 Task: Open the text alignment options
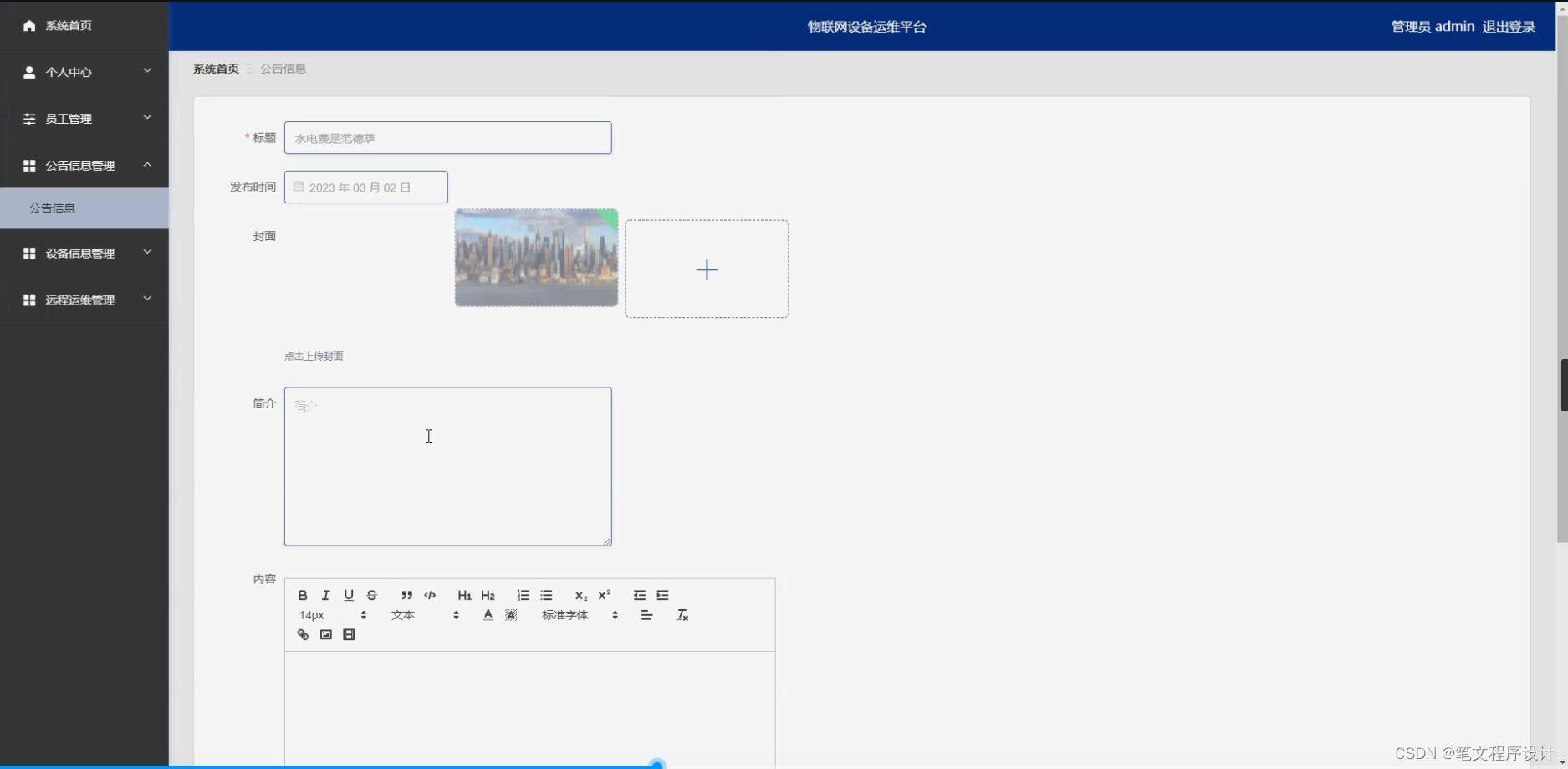coord(646,615)
